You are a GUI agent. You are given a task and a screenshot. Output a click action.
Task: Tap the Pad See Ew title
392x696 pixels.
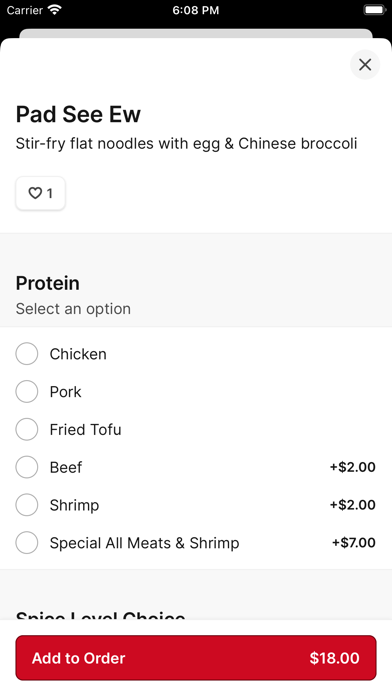click(x=78, y=114)
